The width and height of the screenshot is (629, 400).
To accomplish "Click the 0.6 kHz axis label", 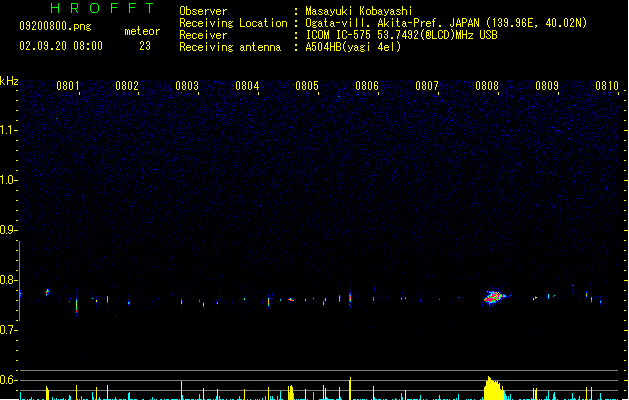I will click(8, 380).
